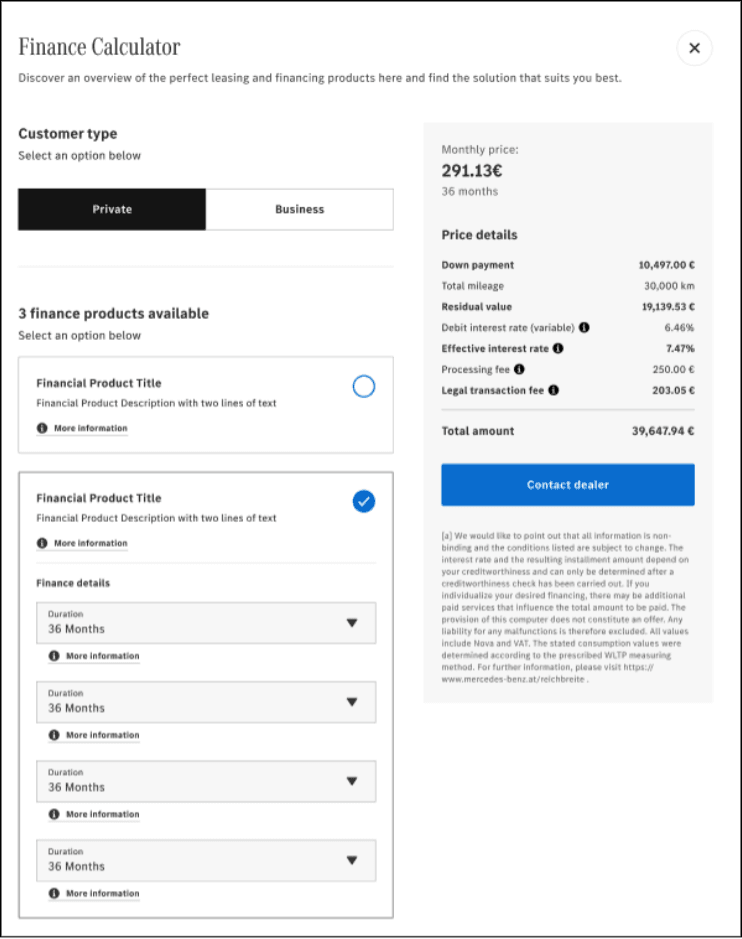Open More information link under third Duration dropdown
The width and height of the screenshot is (742, 939).
tap(102, 814)
